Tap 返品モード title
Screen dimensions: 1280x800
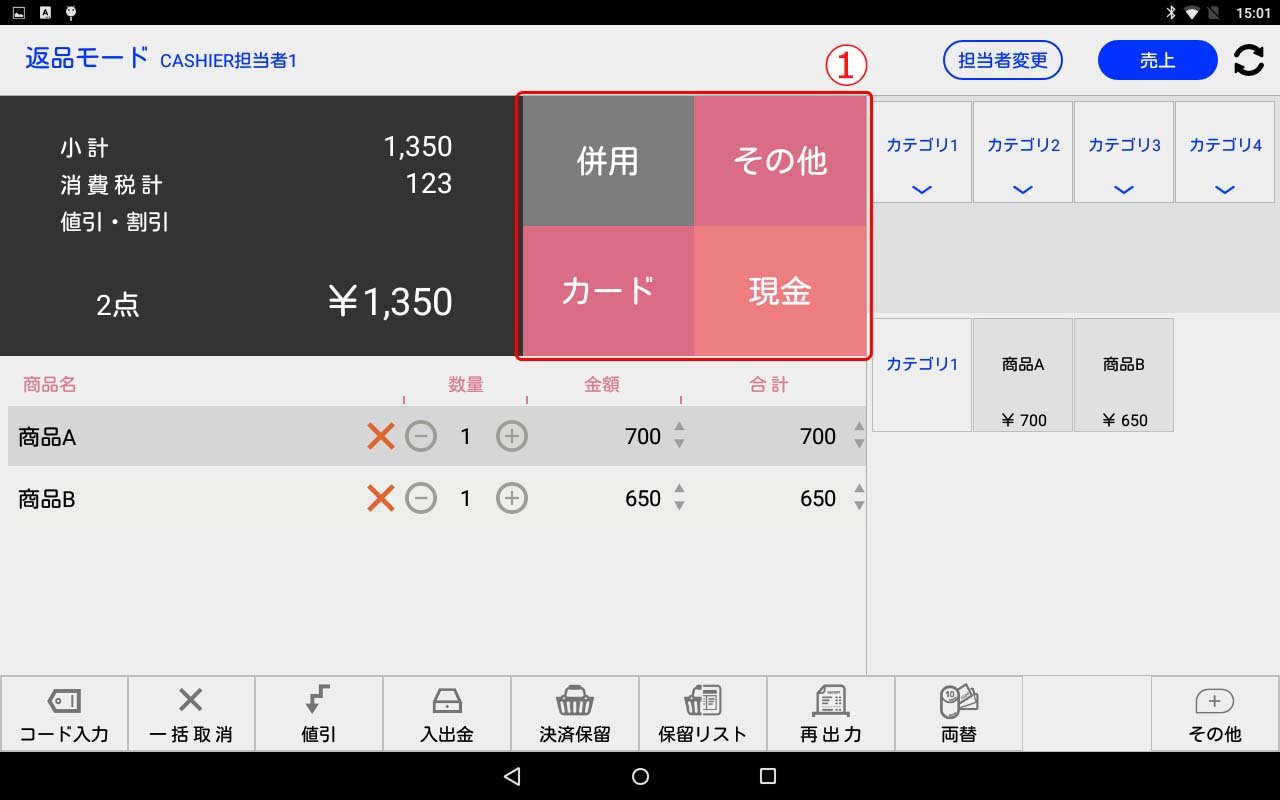click(x=87, y=57)
